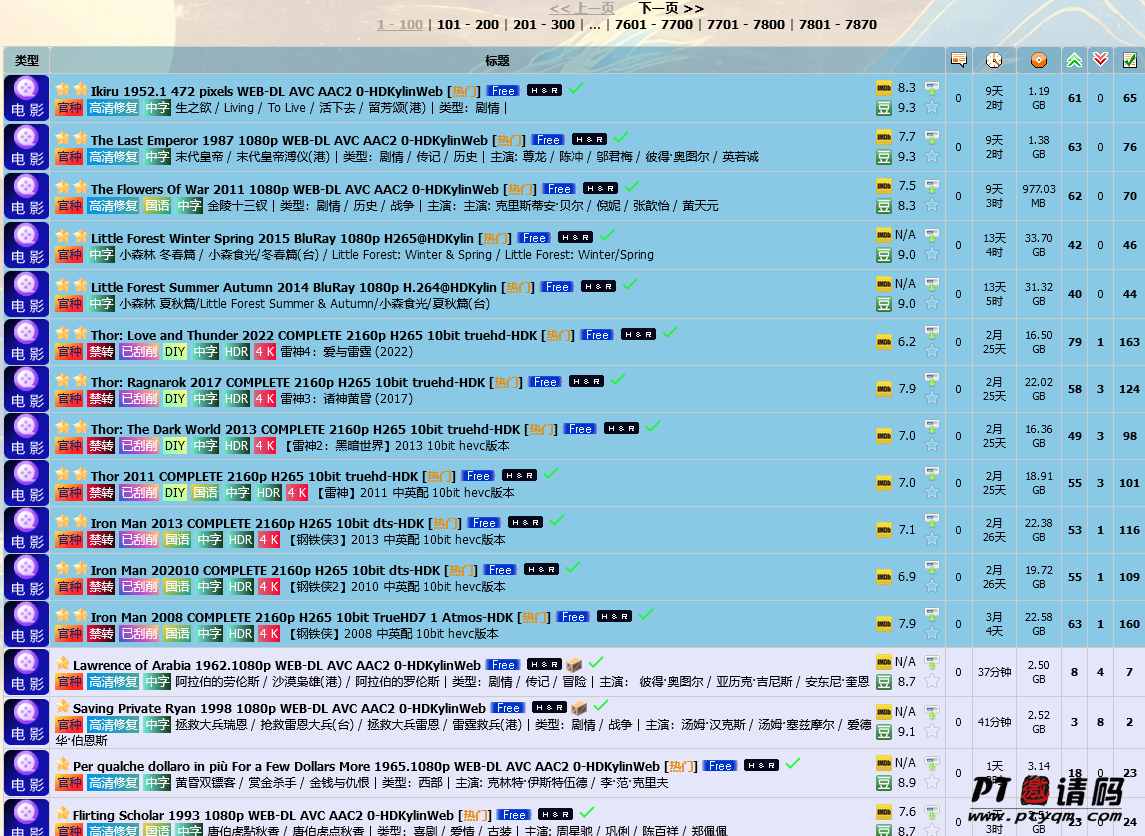Bookmark The Last Emperor with its star

[932, 156]
